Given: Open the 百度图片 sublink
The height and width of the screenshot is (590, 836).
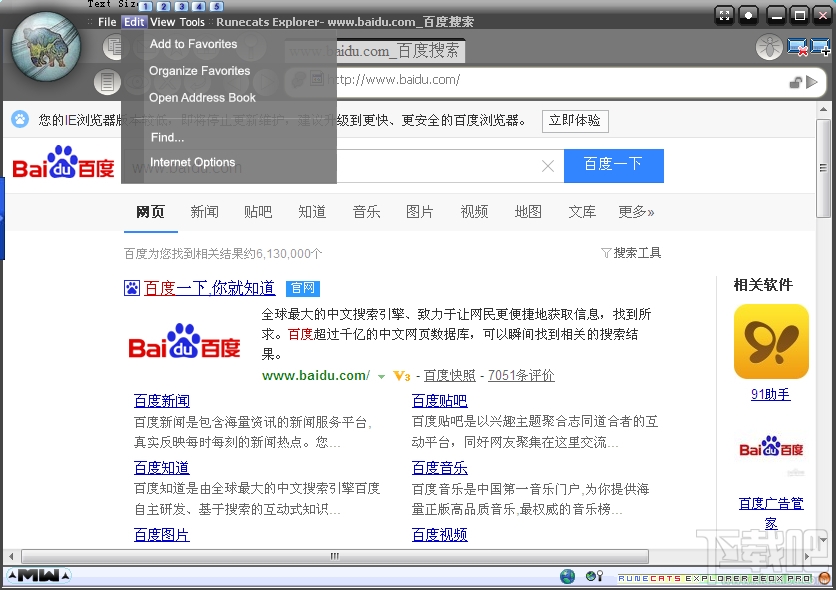Looking at the screenshot, I should (x=162, y=535).
